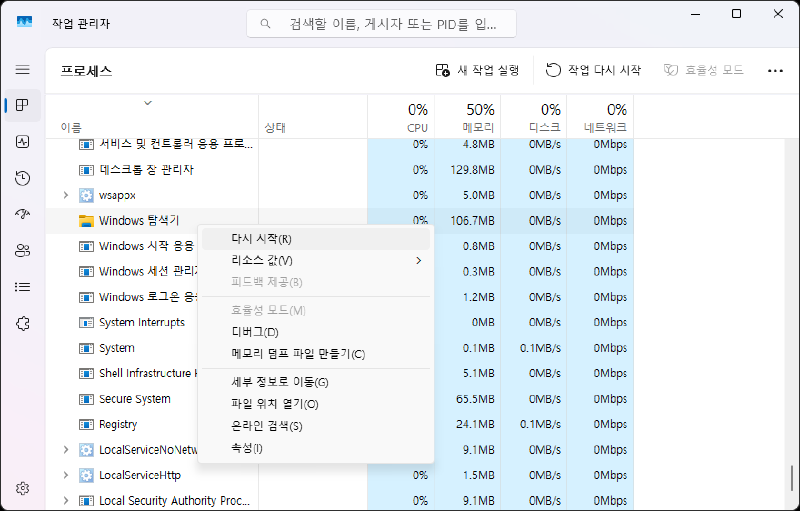Open the hamburger navigation menu
The width and height of the screenshot is (800, 511).
(x=22, y=69)
